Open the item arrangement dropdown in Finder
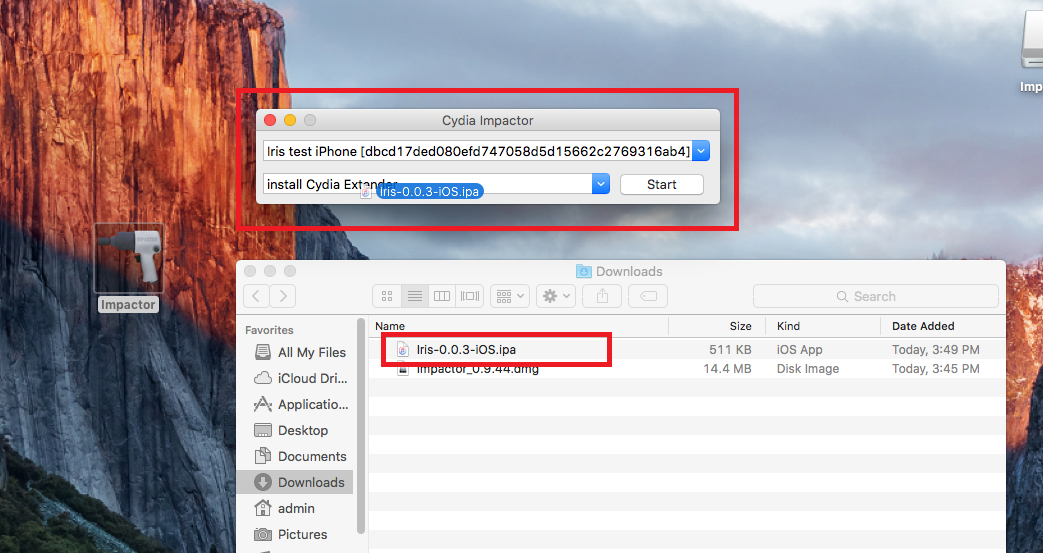This screenshot has width=1043, height=553. [x=510, y=296]
